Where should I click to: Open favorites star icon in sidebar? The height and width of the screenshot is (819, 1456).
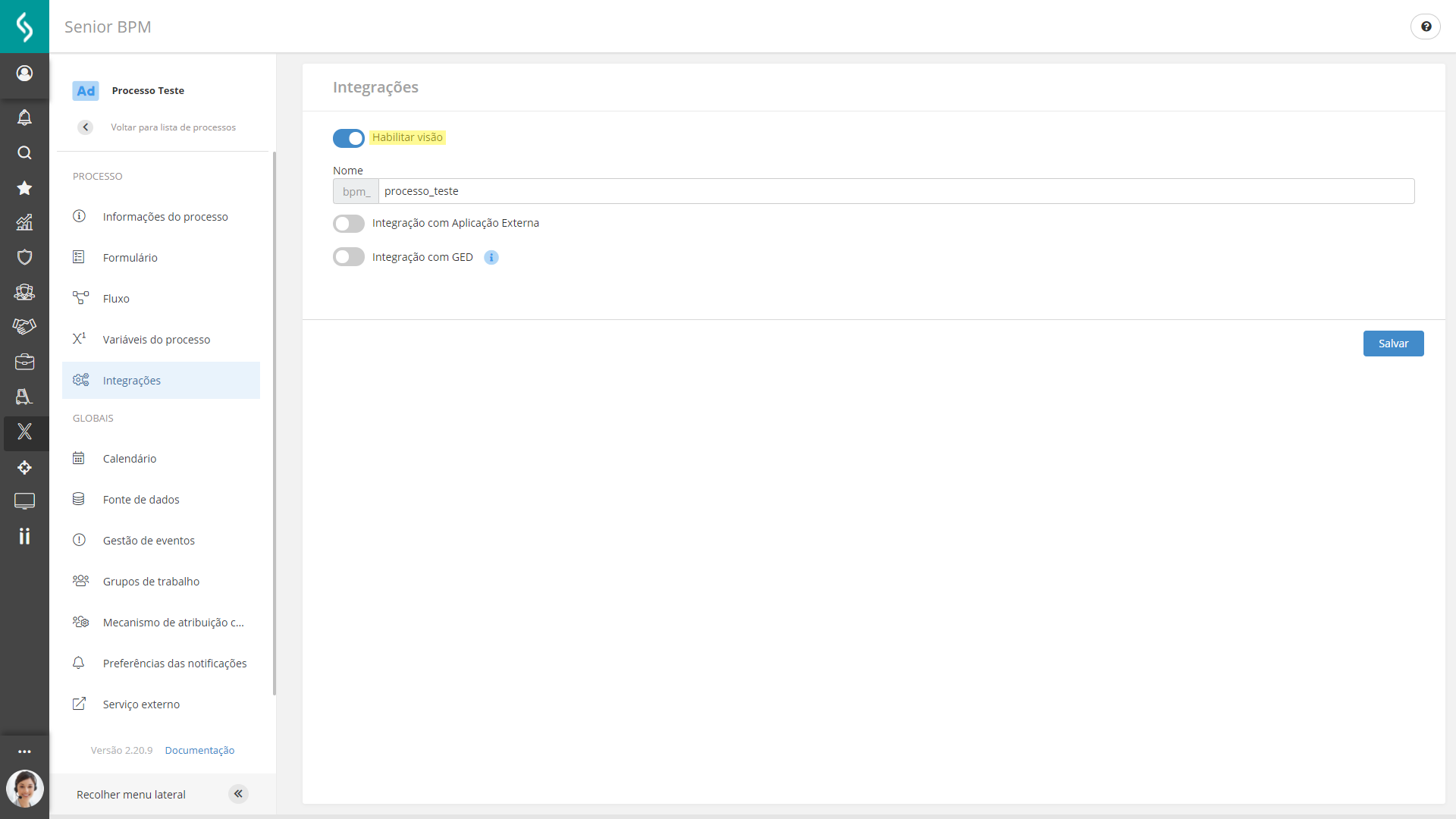click(24, 188)
